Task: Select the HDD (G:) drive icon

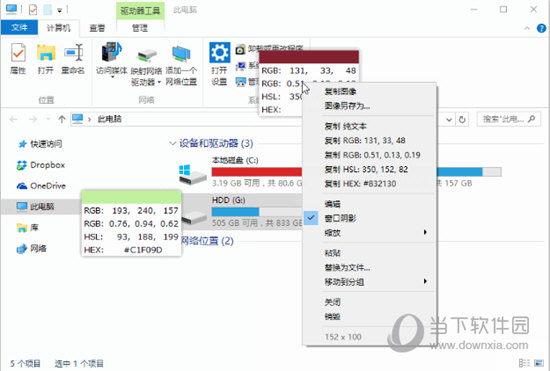Action: pyautogui.click(x=194, y=217)
